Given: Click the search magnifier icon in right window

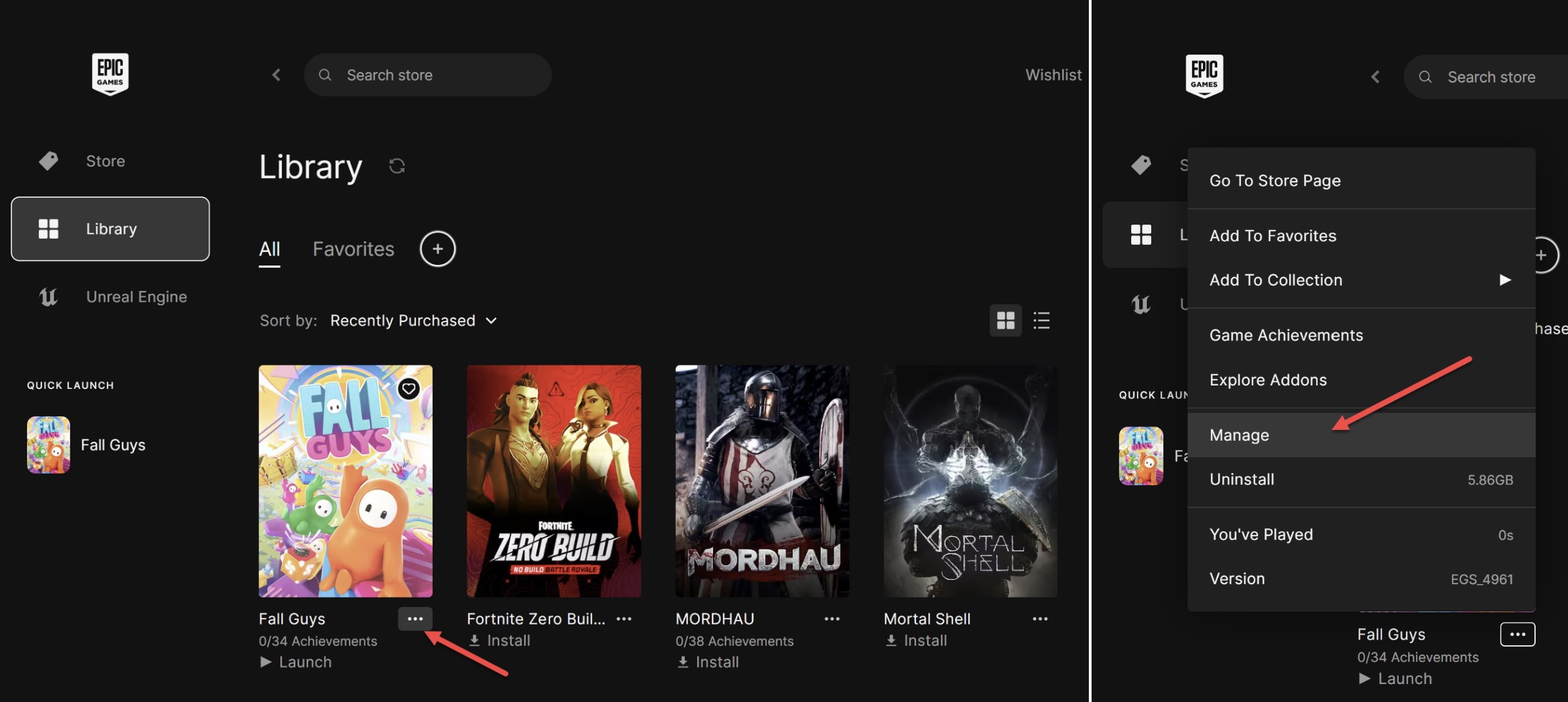Looking at the screenshot, I should click(1425, 77).
